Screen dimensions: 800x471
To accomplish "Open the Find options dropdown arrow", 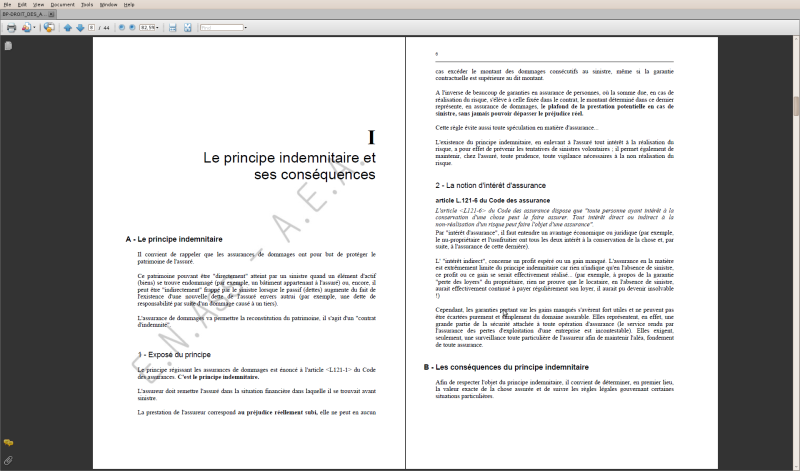I will (x=245, y=28).
